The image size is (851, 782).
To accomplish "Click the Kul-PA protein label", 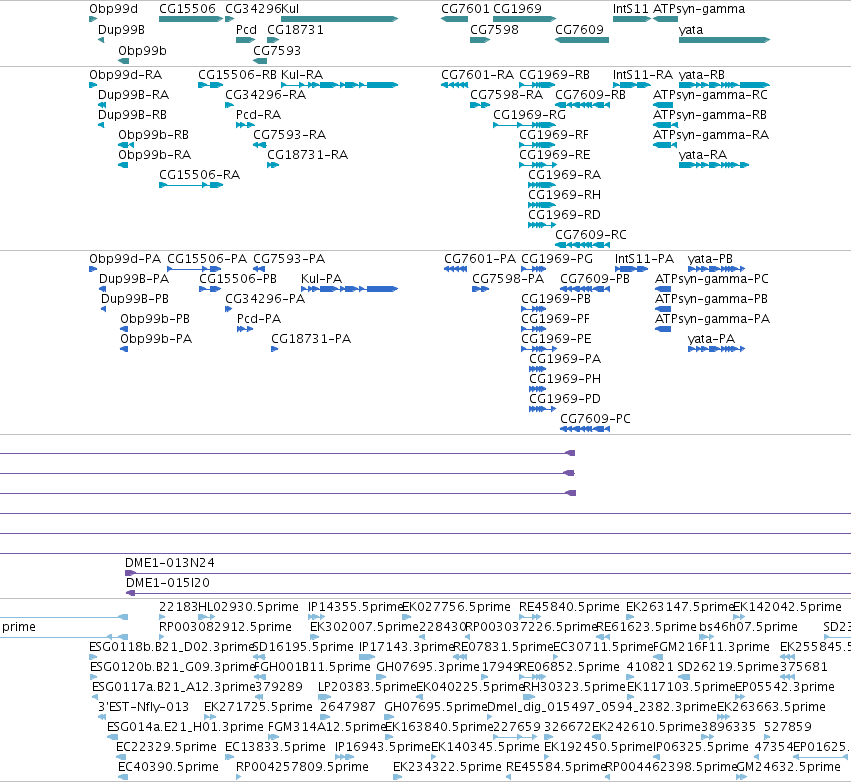I will 321,278.
